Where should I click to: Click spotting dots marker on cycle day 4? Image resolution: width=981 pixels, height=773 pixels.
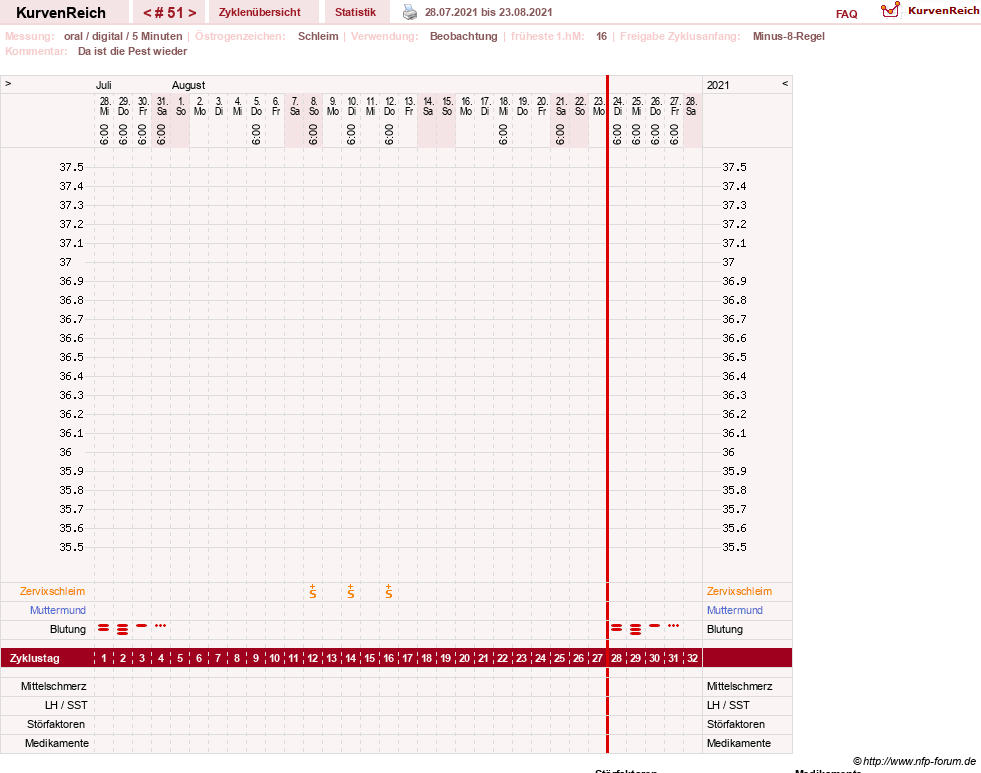pos(161,625)
